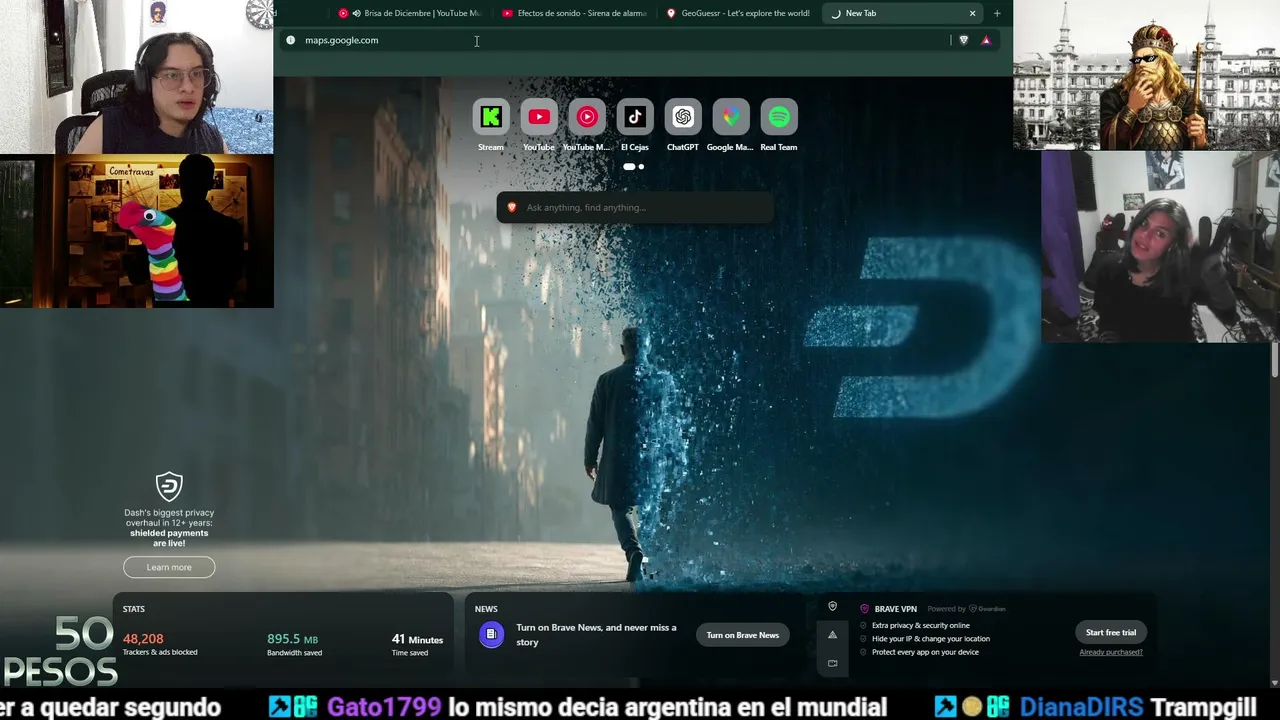Click 'Extra privacy & security online' text
This screenshot has width=1280, height=720.
click(x=920, y=626)
